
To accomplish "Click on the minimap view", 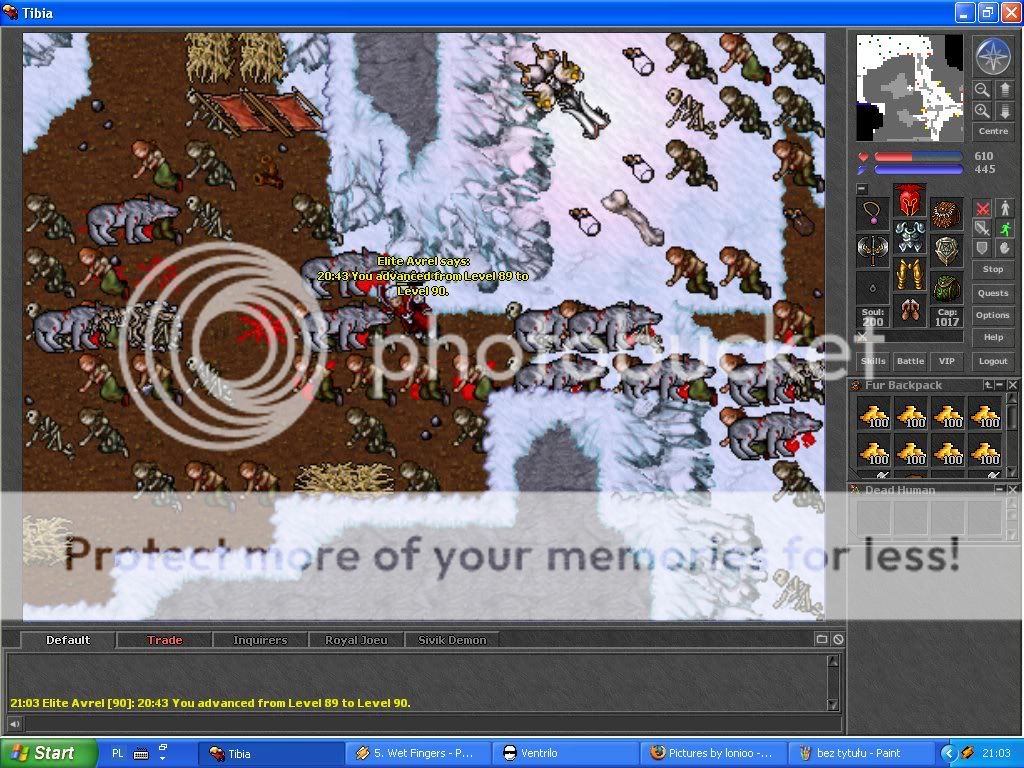I will (909, 88).
